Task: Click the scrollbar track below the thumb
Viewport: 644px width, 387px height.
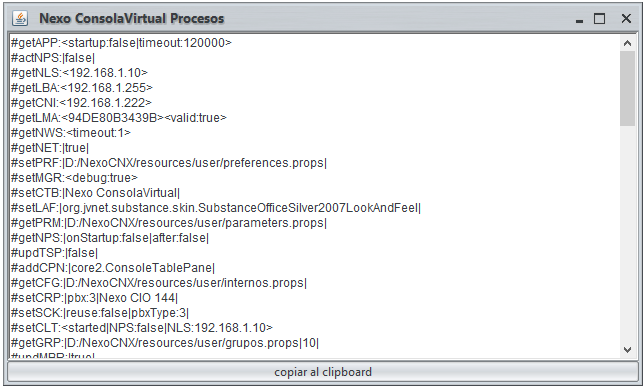Action: 627,234
